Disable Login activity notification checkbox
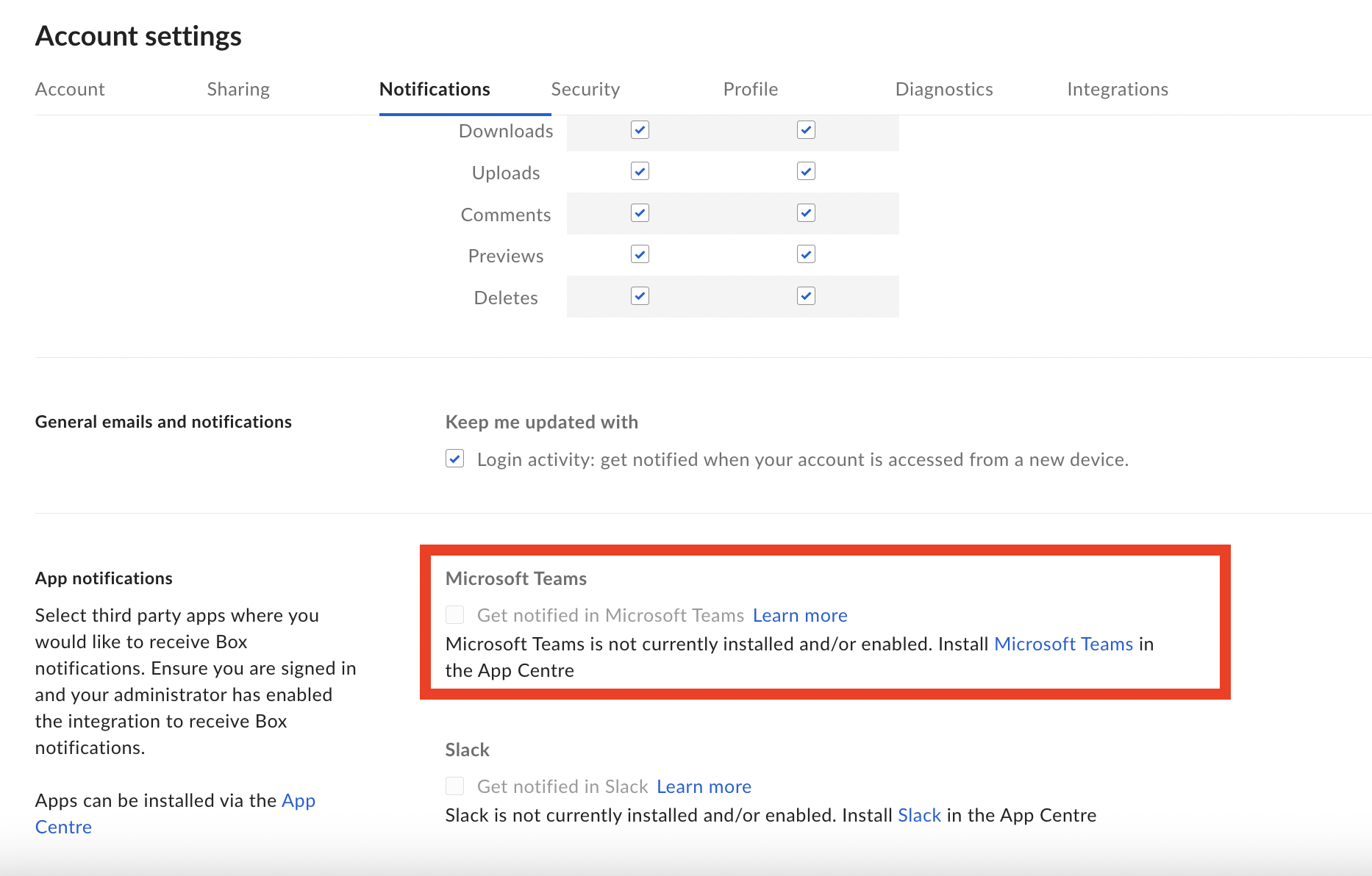Viewport: 1372px width, 876px height. pyautogui.click(x=455, y=459)
